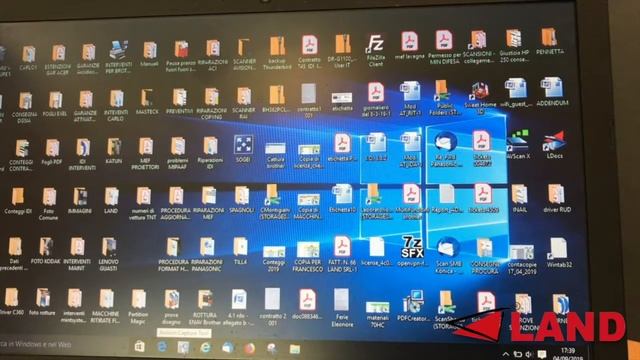Image resolution: width=640 pixels, height=360 pixels.
Task: Open the Conteggi 2019 image file
Action: pos(274,251)
